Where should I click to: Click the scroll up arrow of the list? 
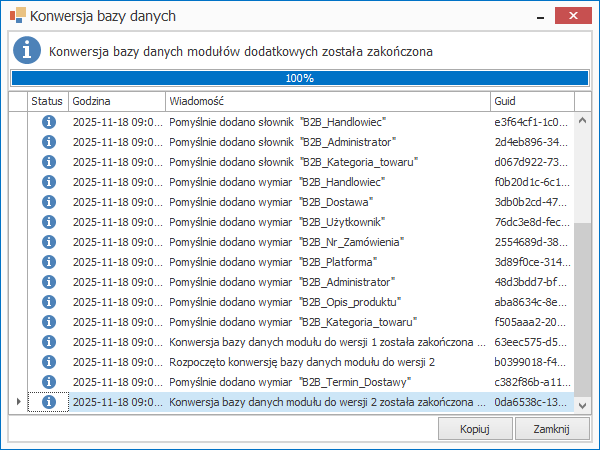click(583, 102)
